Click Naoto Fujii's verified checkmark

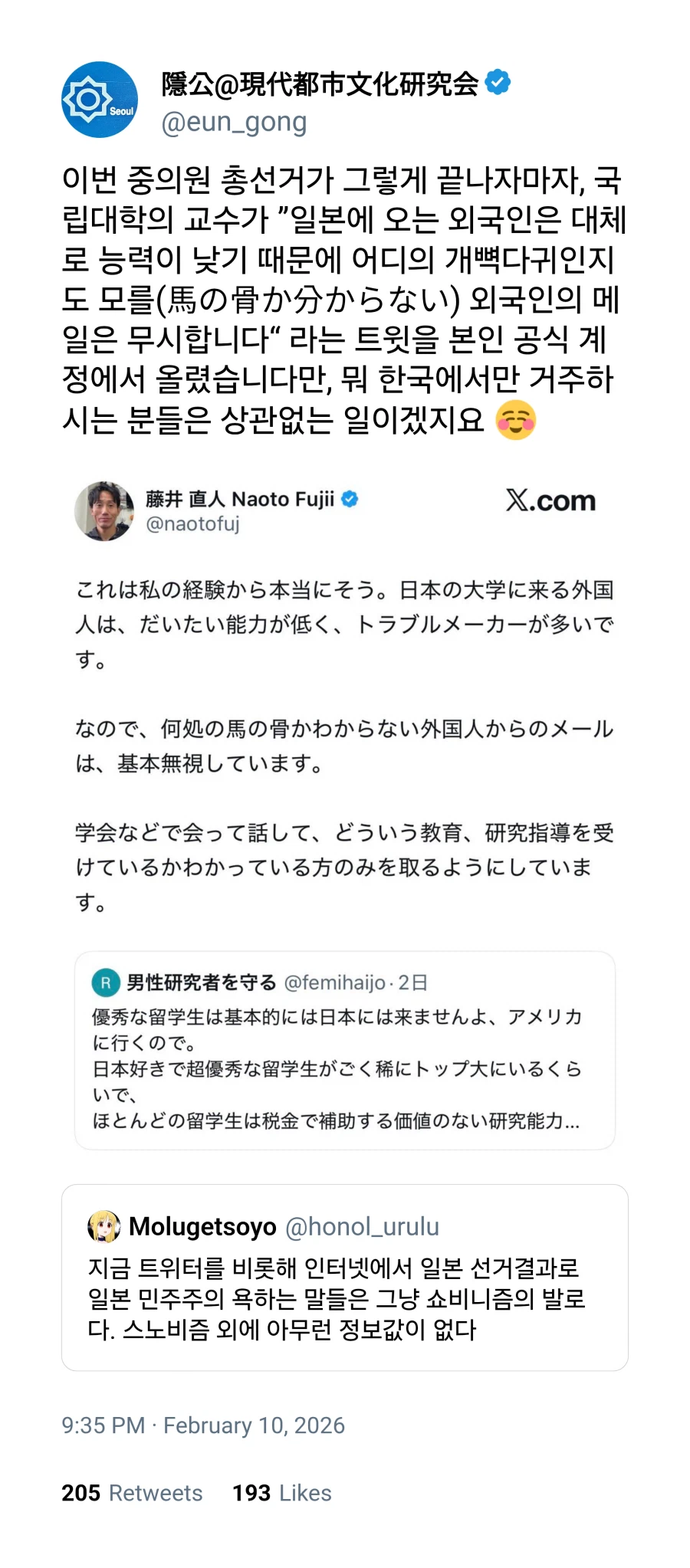pyautogui.click(x=351, y=497)
